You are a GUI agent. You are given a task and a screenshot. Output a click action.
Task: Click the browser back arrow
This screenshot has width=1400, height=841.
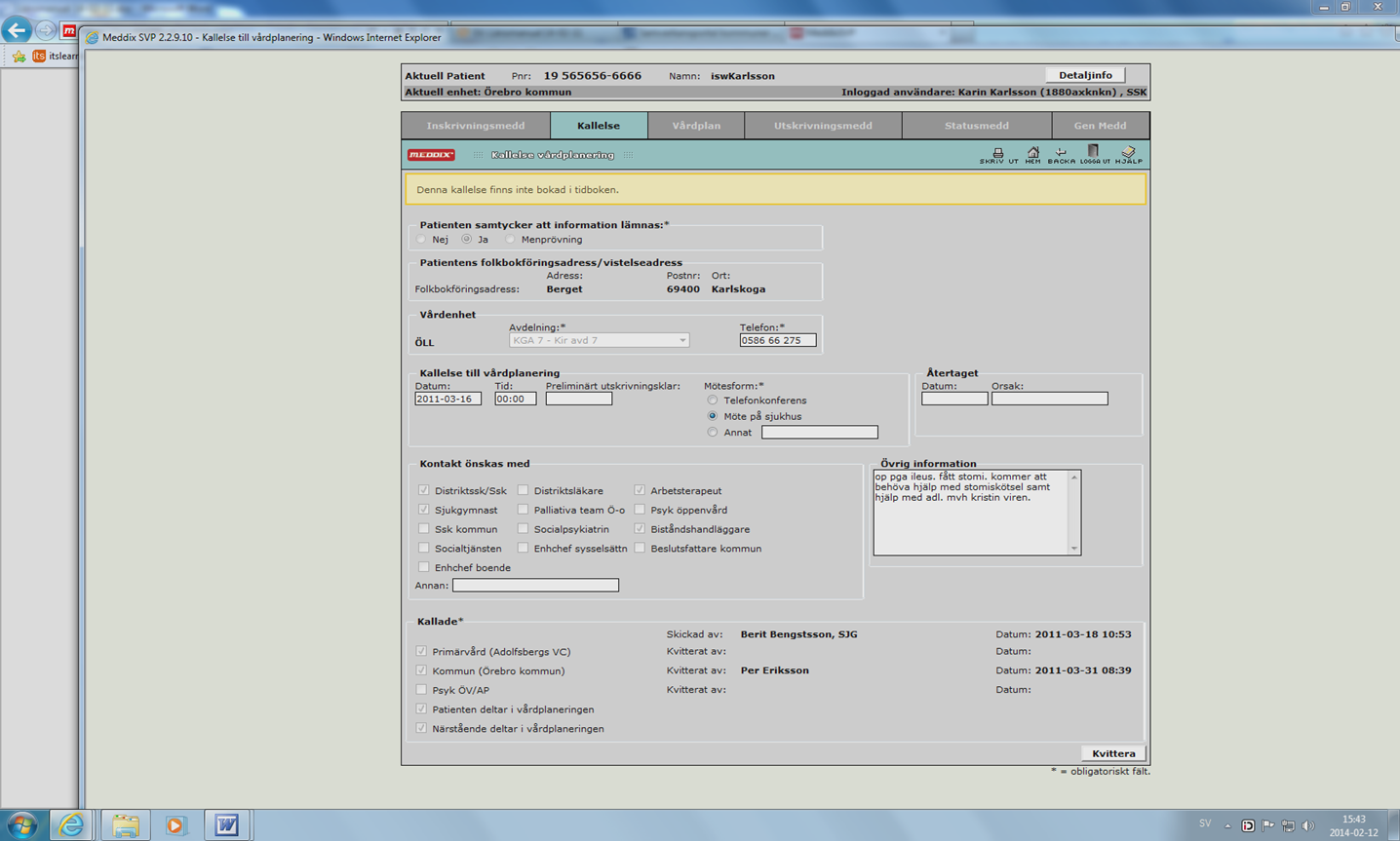tap(17, 30)
